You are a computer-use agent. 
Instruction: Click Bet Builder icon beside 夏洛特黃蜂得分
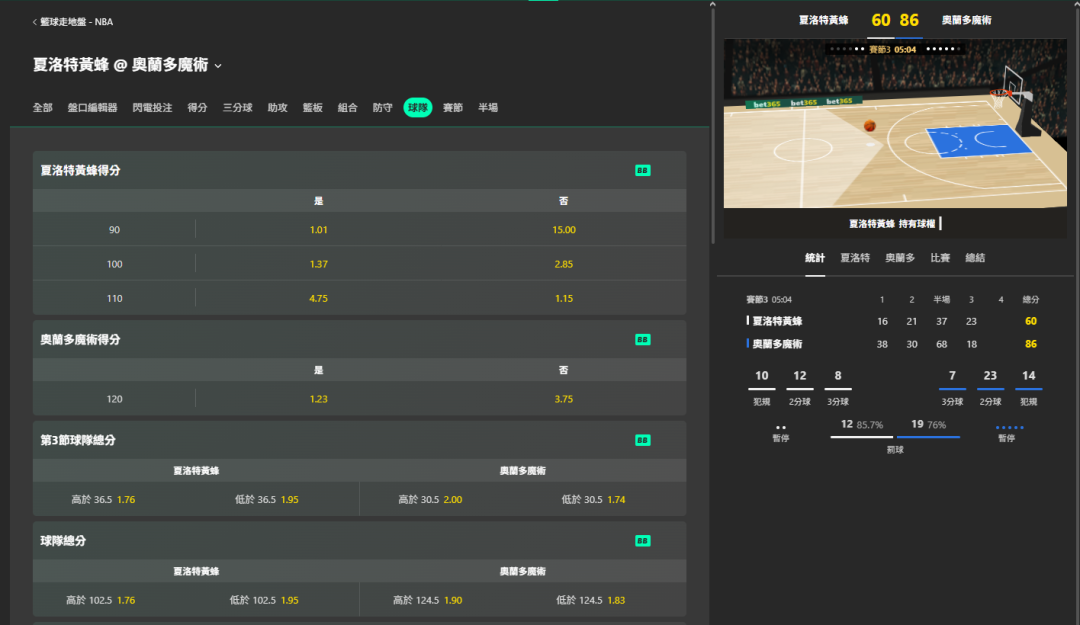[643, 171]
